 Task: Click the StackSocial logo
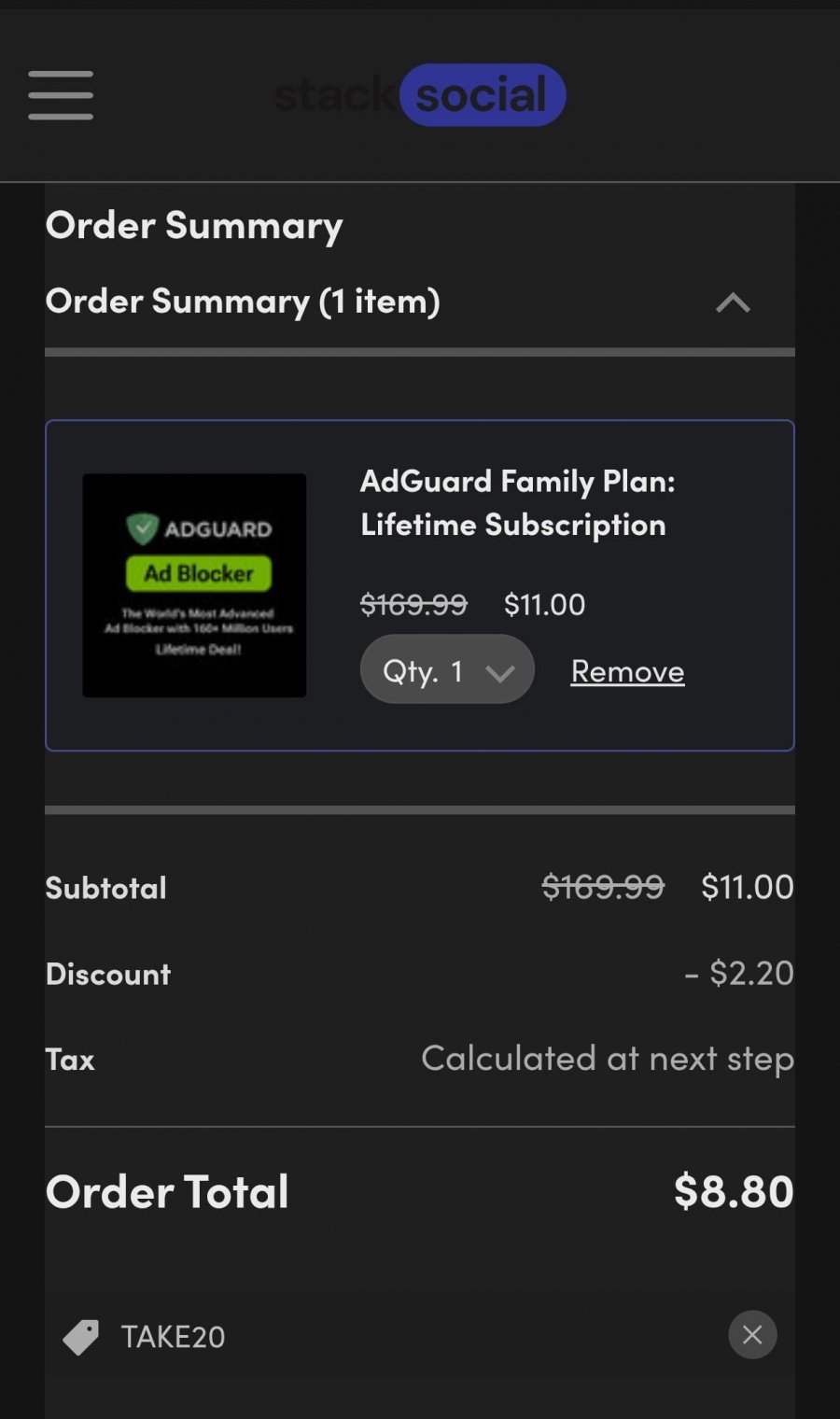420,95
